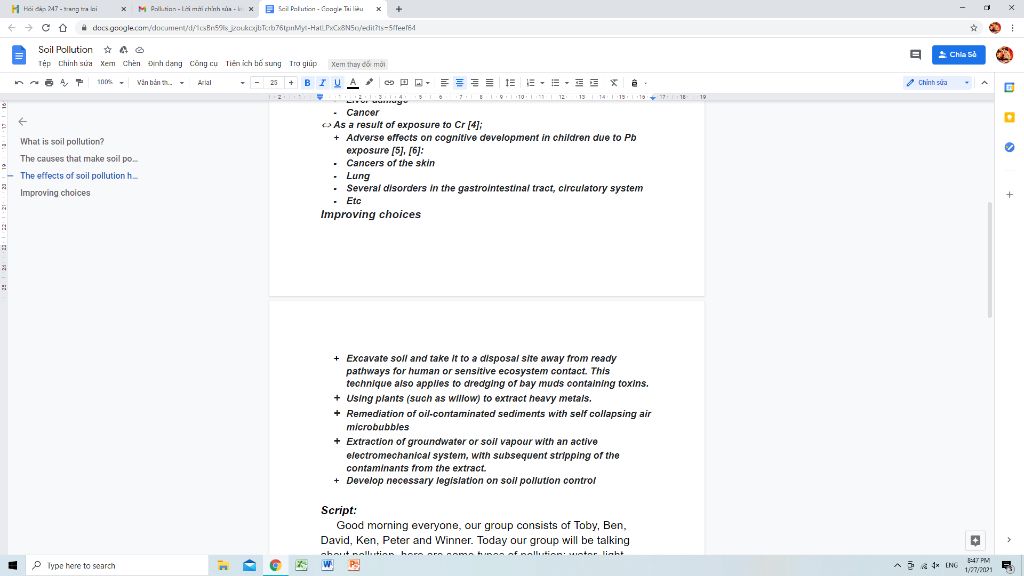Select the paint format roller icon
Image resolution: width=1024 pixels, height=576 pixels.
pos(80,83)
